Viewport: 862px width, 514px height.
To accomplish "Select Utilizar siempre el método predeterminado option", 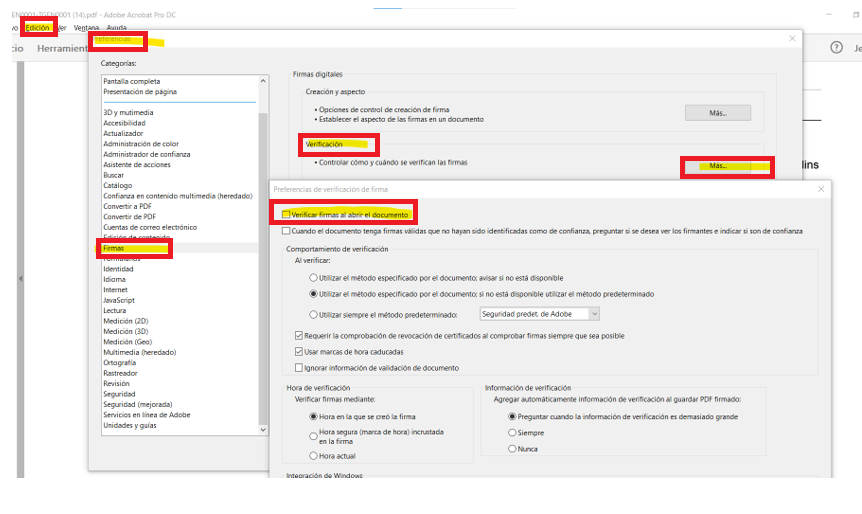I will (x=314, y=314).
